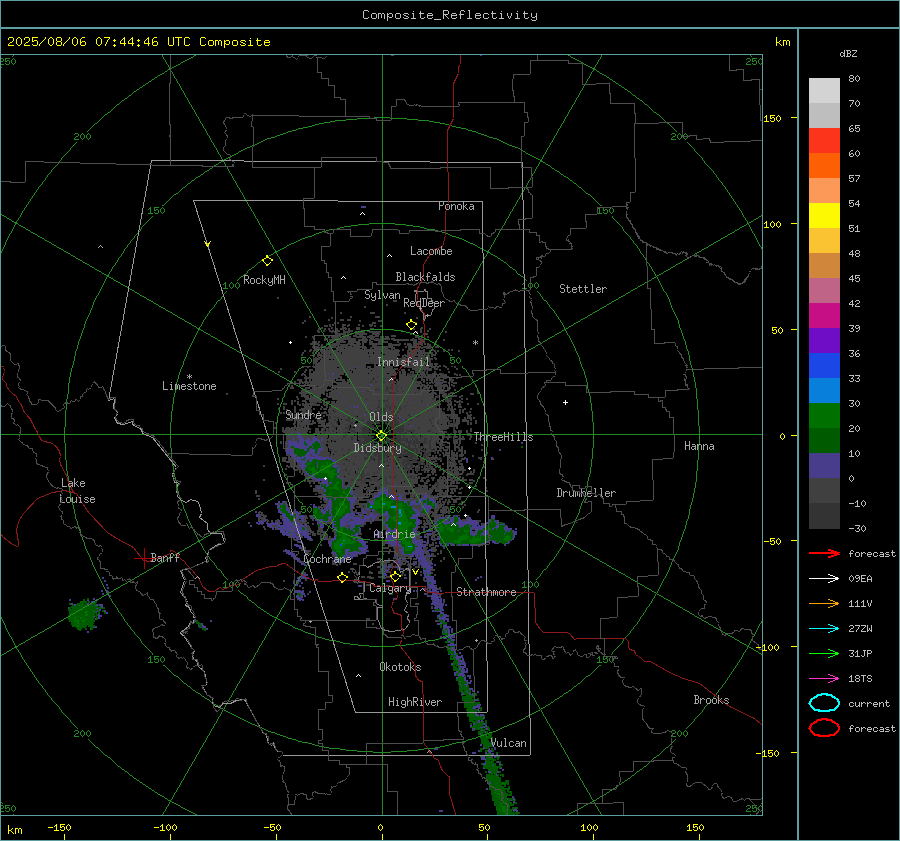The image size is (900, 841).
Task: Pick the blue 36-33 dBZ swatch
Action: [824, 365]
